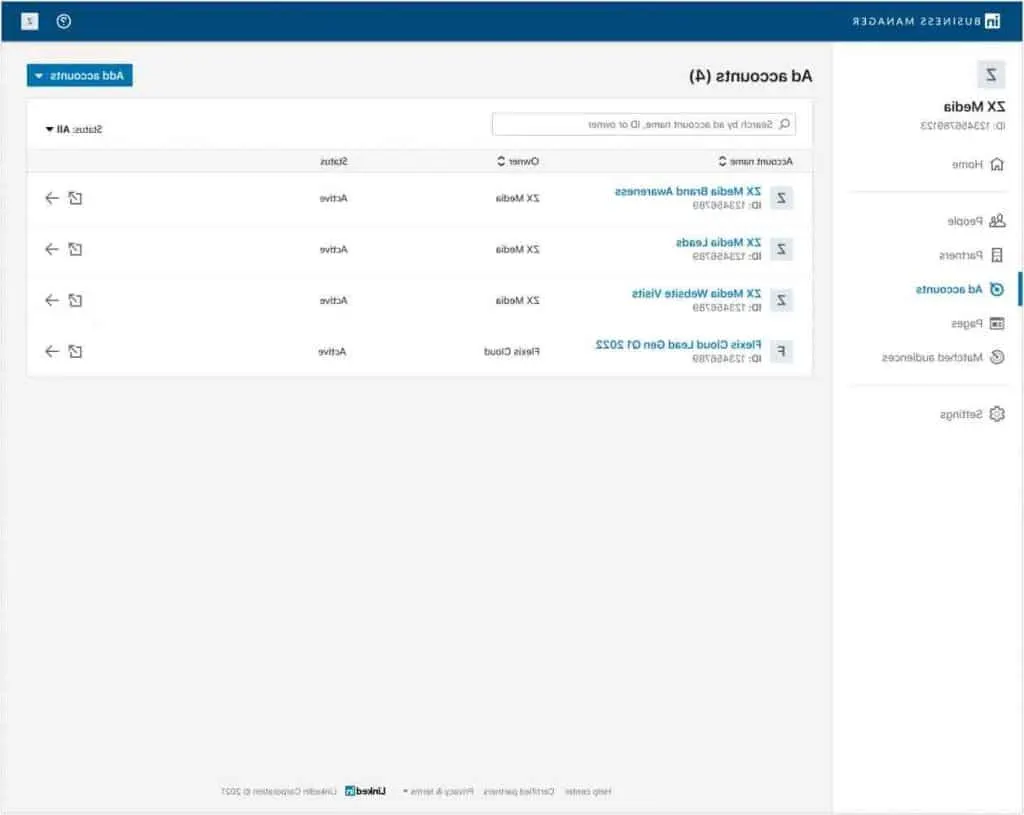Viewport: 1024px width, 815px height.
Task: Click the Active status of ZX Media Leads
Action: (x=334, y=249)
